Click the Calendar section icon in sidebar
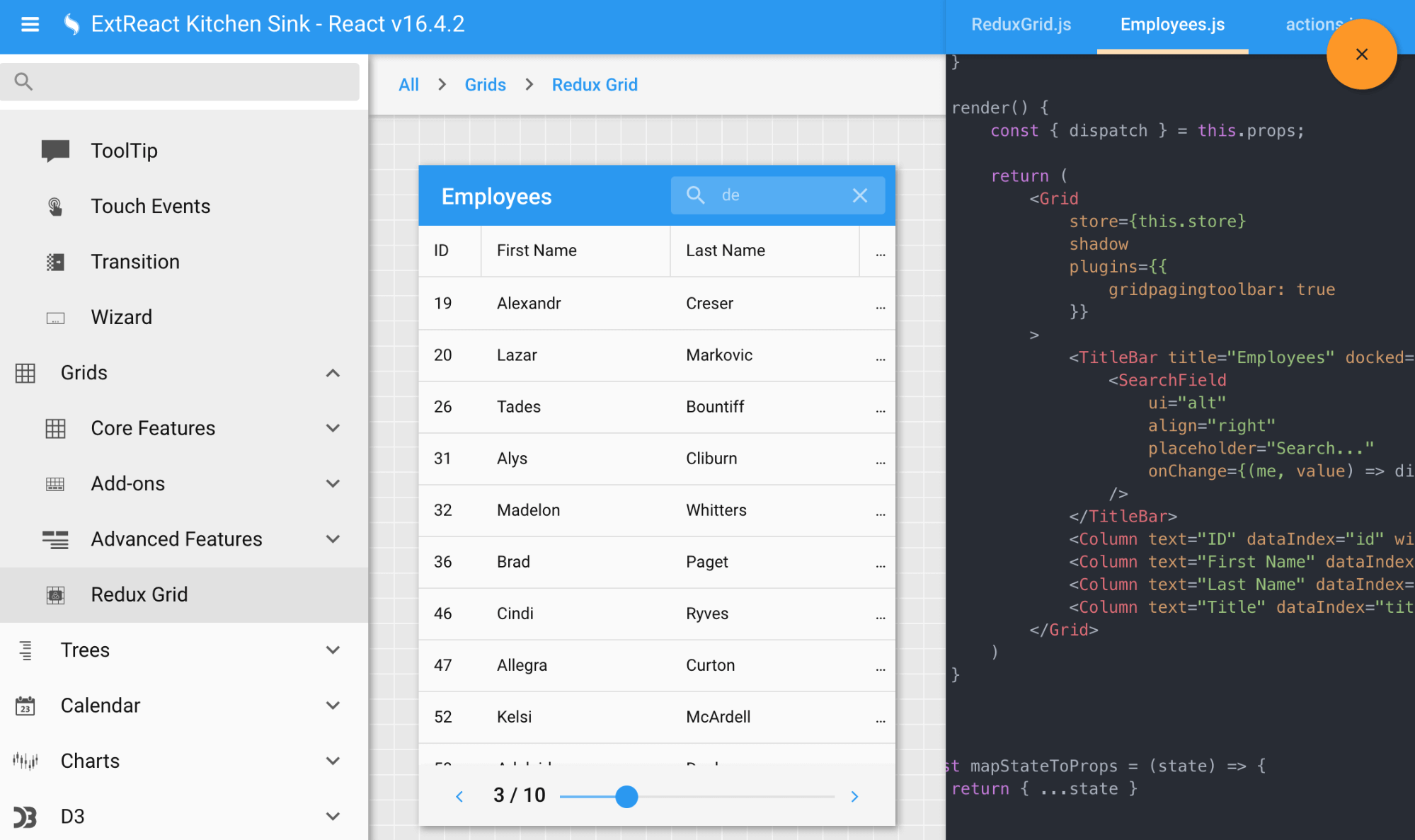 [26, 706]
